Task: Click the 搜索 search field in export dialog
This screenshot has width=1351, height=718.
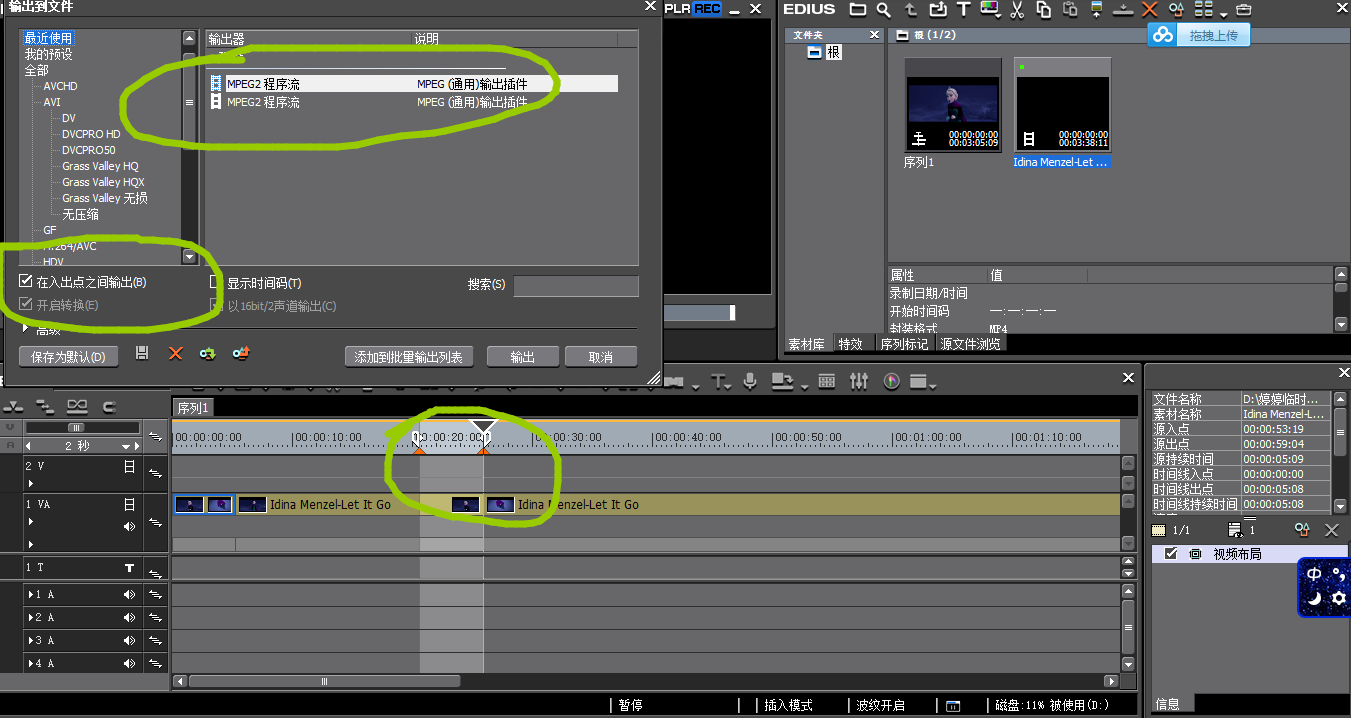Action: pos(576,286)
